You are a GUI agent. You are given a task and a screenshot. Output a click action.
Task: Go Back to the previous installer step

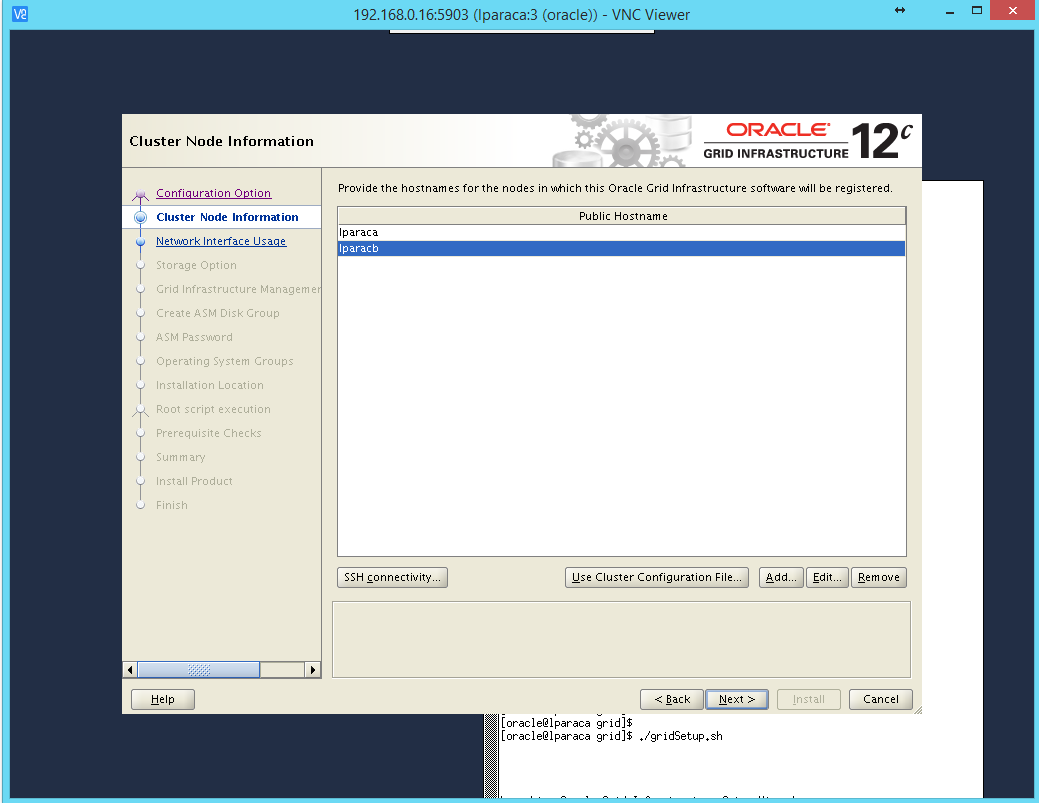pyautogui.click(x=672, y=699)
